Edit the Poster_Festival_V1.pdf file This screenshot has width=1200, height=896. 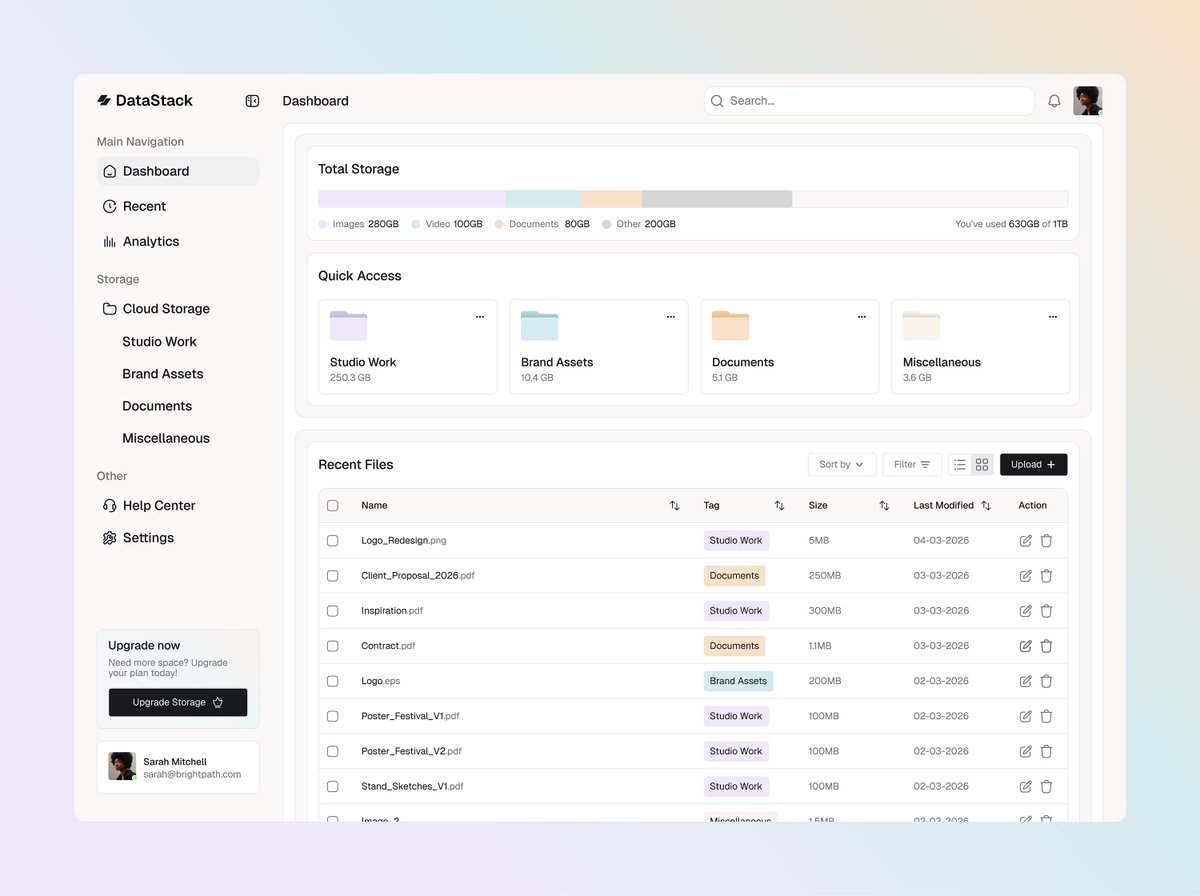tap(1025, 716)
